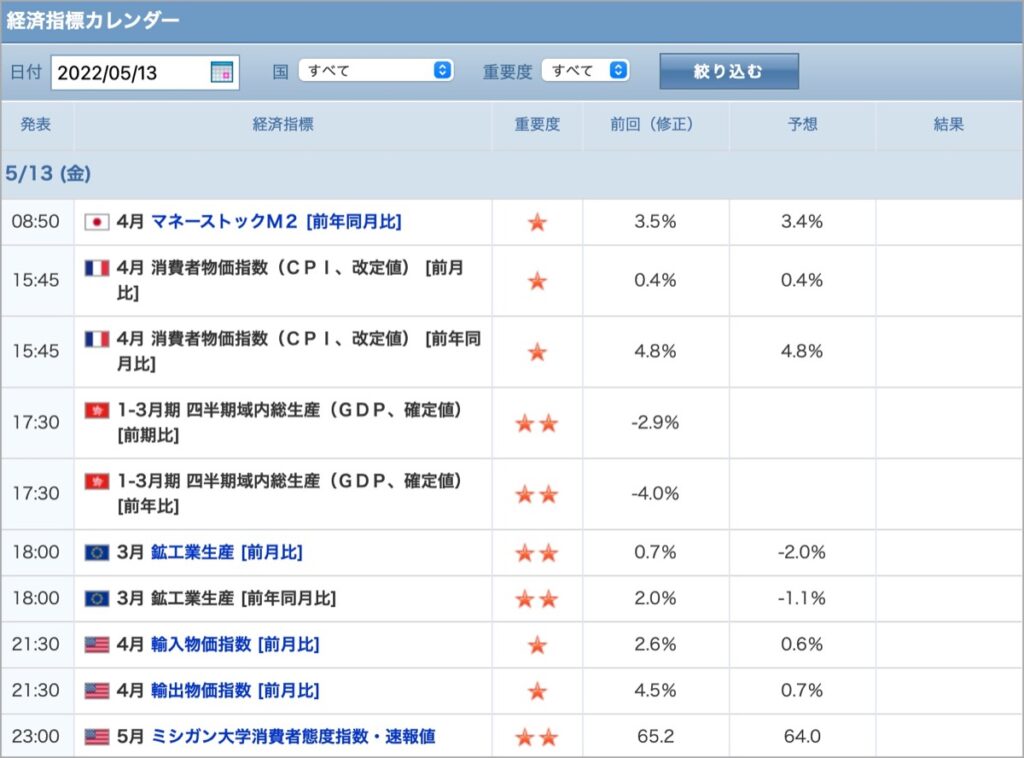Click the EU flag beside 鉱工業生産 [前年同月比]
The width and height of the screenshot is (1024, 758).
97,599
